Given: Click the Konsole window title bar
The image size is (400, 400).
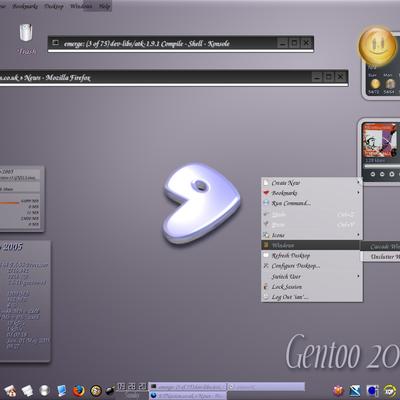Looking at the screenshot, I should click(x=181, y=43).
